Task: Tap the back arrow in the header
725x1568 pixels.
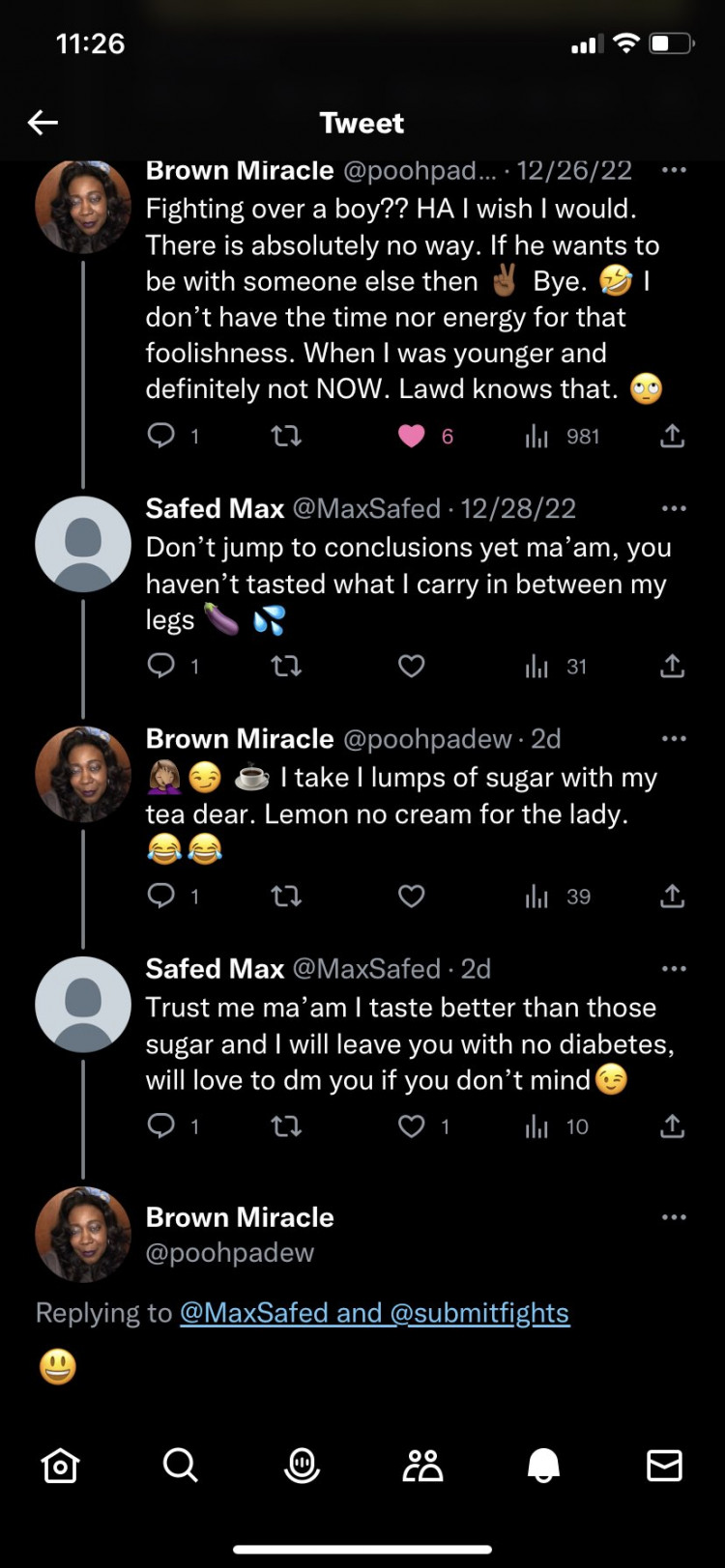Action: (43, 123)
